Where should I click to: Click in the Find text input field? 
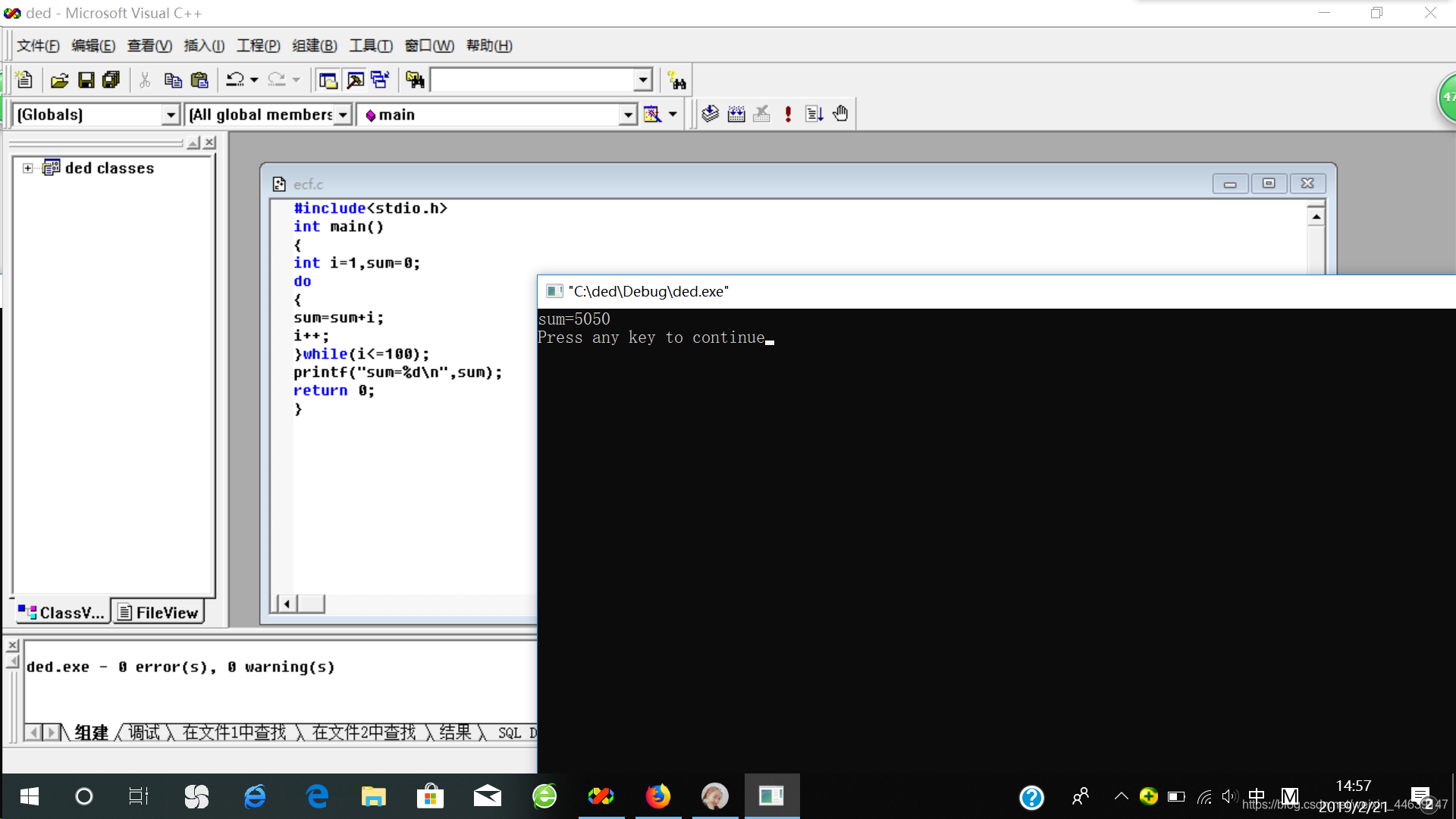[x=532, y=80]
